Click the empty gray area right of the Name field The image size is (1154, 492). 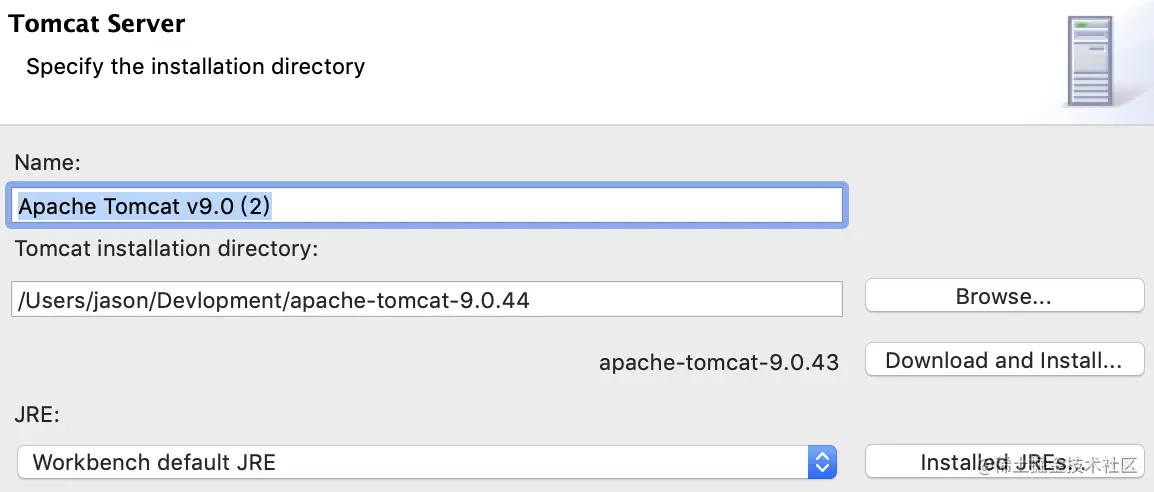[1000, 207]
